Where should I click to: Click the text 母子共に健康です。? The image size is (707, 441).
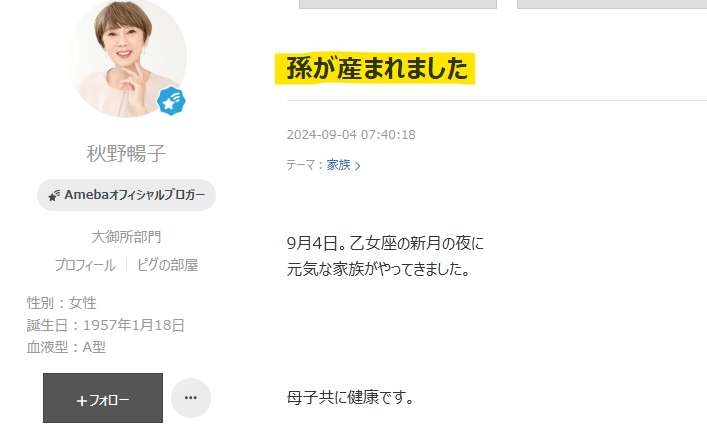(351, 397)
